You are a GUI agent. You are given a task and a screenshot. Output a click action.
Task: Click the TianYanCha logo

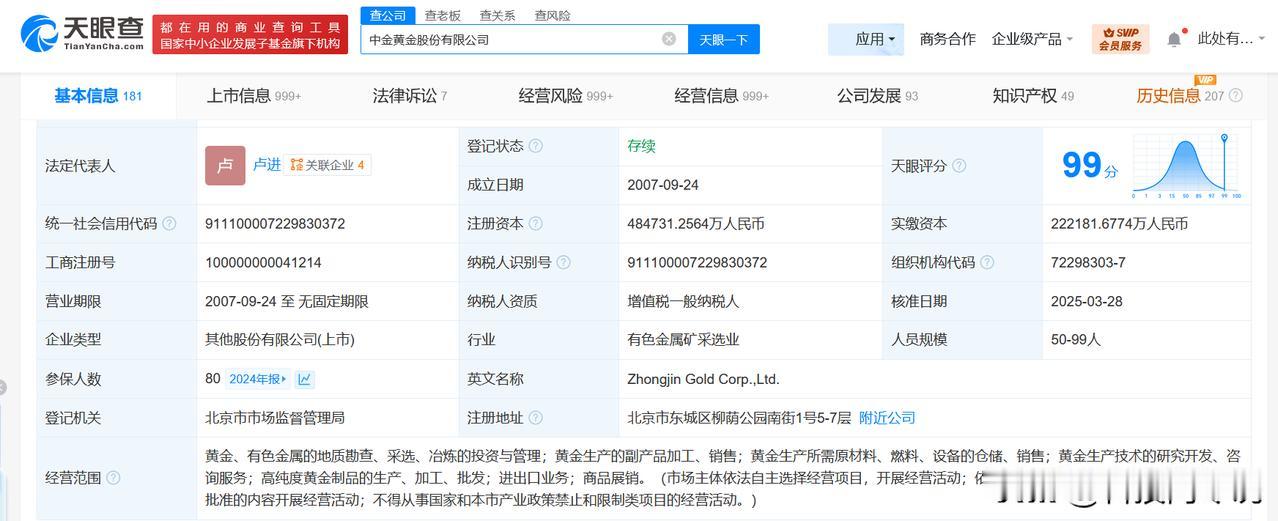point(84,36)
